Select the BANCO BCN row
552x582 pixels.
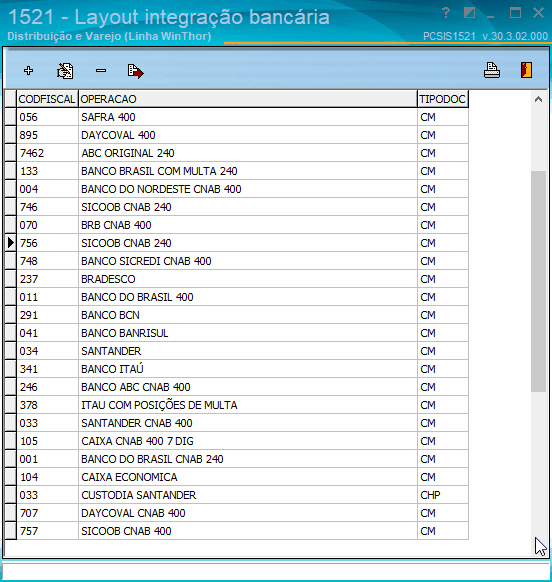point(236,315)
